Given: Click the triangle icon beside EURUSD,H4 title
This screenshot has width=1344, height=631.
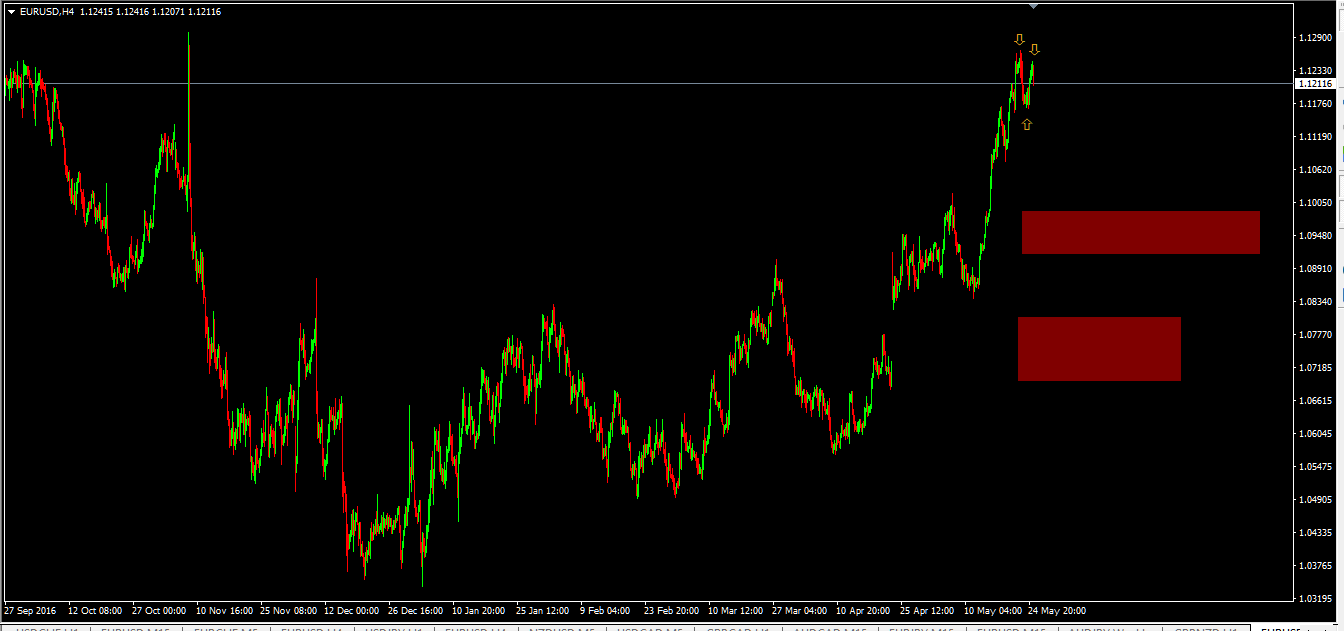Looking at the screenshot, I should click(11, 12).
